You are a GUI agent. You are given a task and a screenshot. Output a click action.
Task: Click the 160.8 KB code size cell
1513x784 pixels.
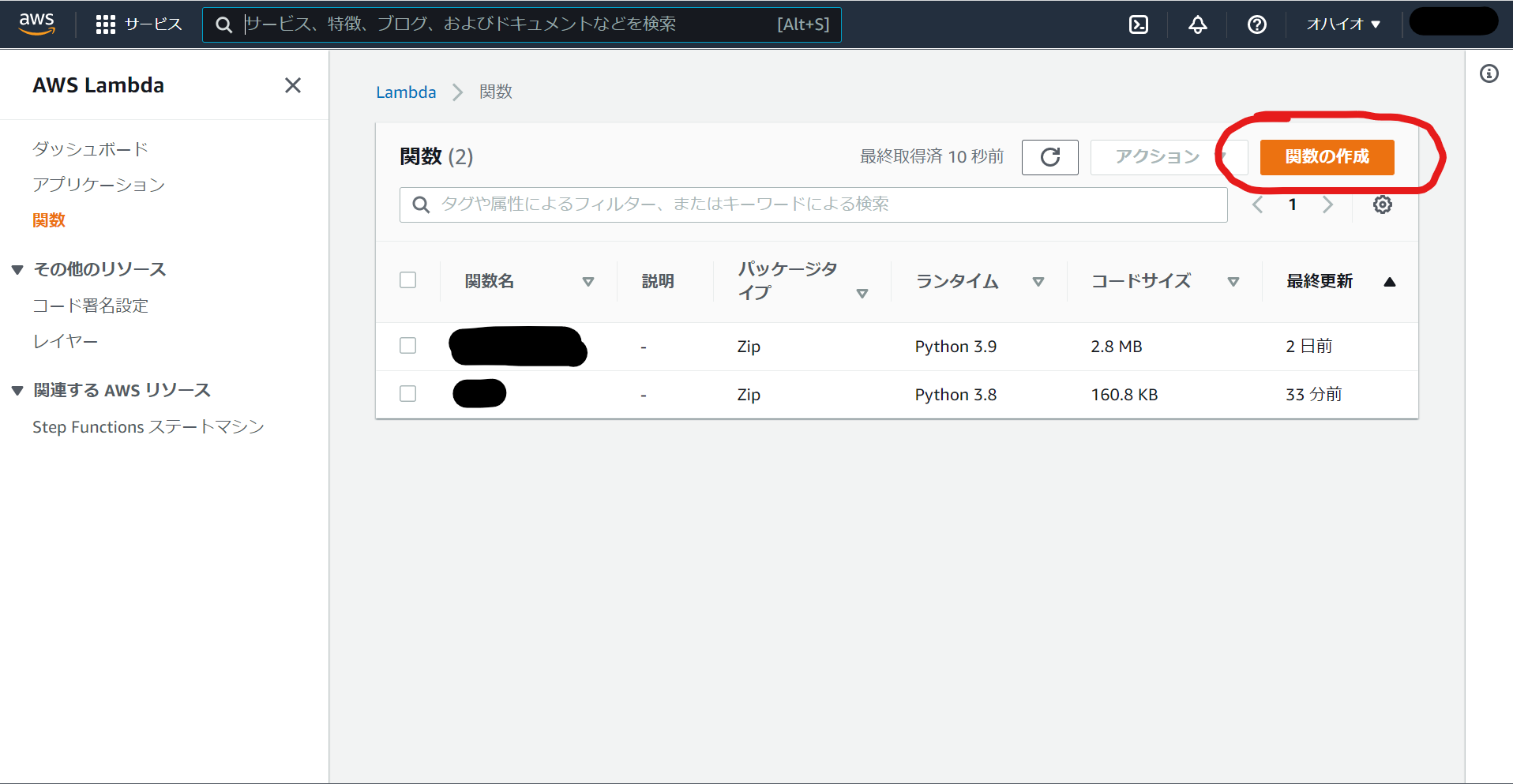(x=1124, y=395)
